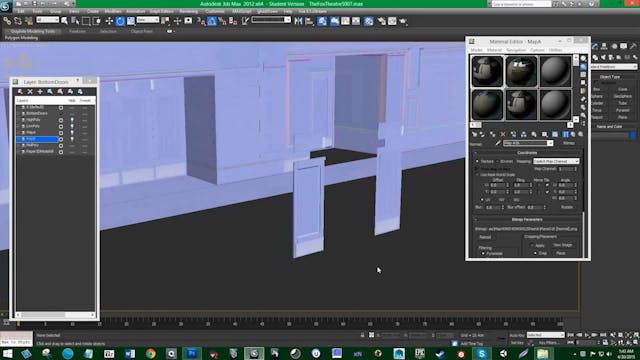Switch to Freeform ribbon tab
This screenshot has height=360, width=640.
click(x=77, y=31)
